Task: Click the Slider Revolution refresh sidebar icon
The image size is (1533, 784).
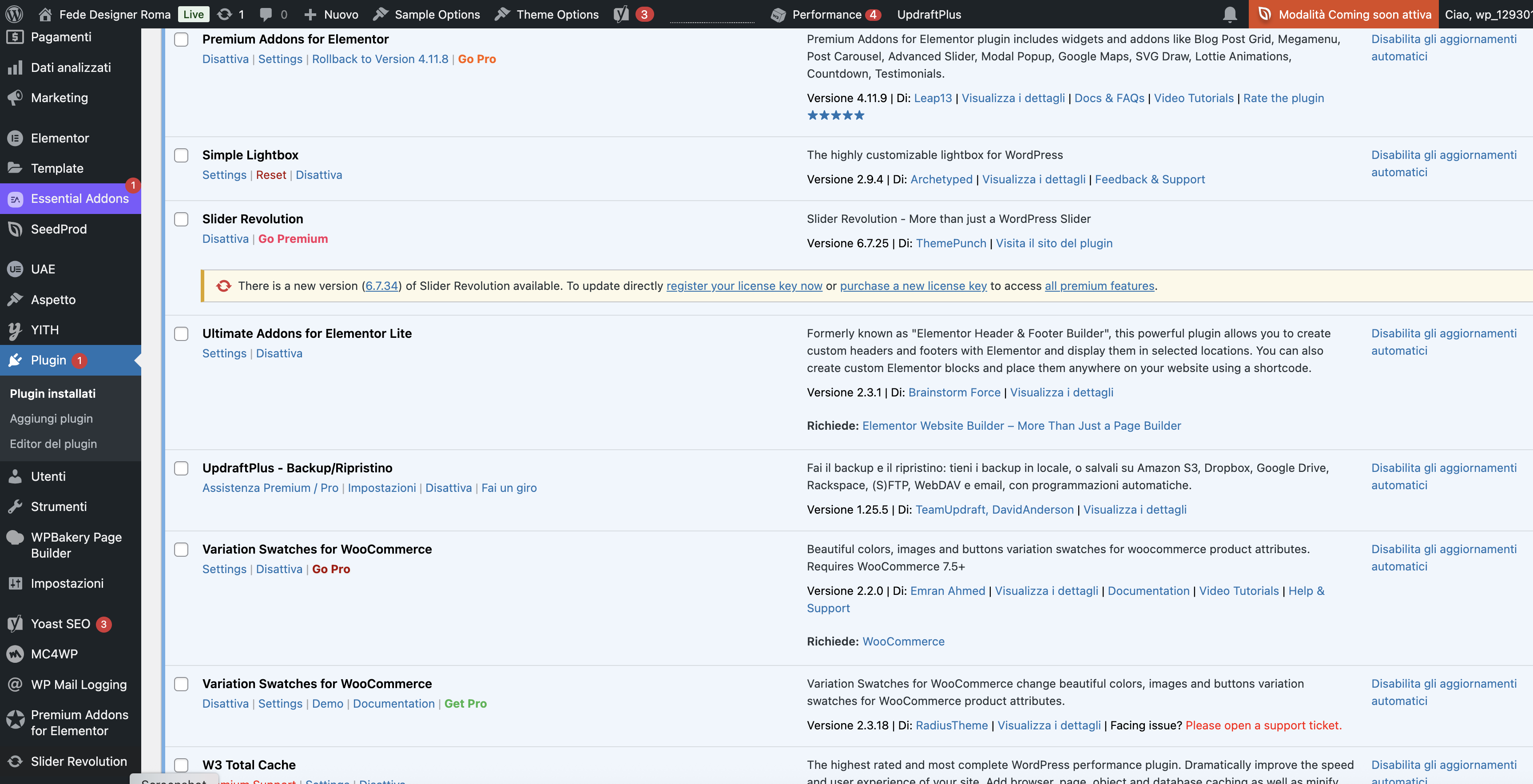Action: click(x=15, y=761)
